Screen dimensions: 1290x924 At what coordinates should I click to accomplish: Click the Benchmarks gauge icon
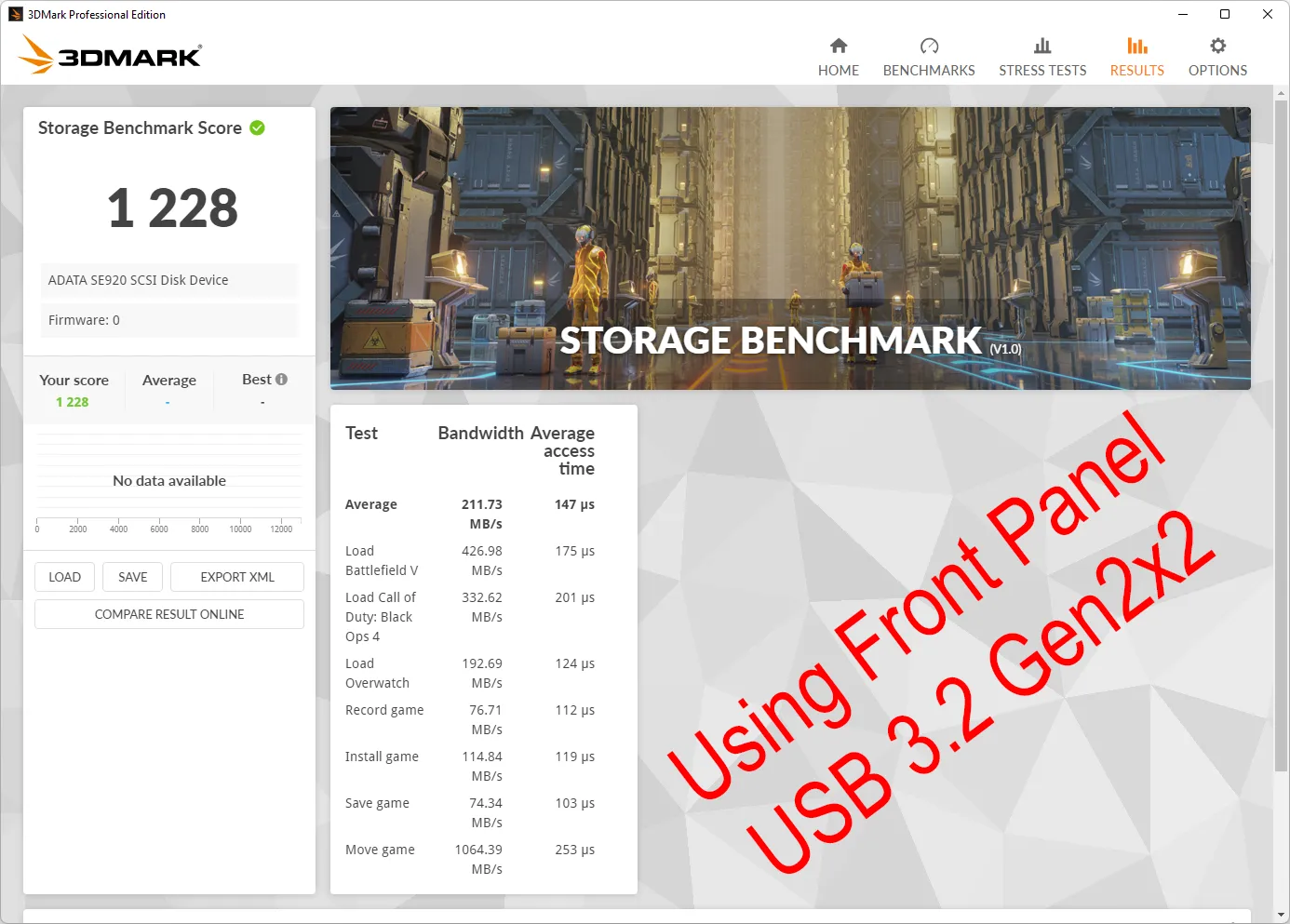pos(929,46)
